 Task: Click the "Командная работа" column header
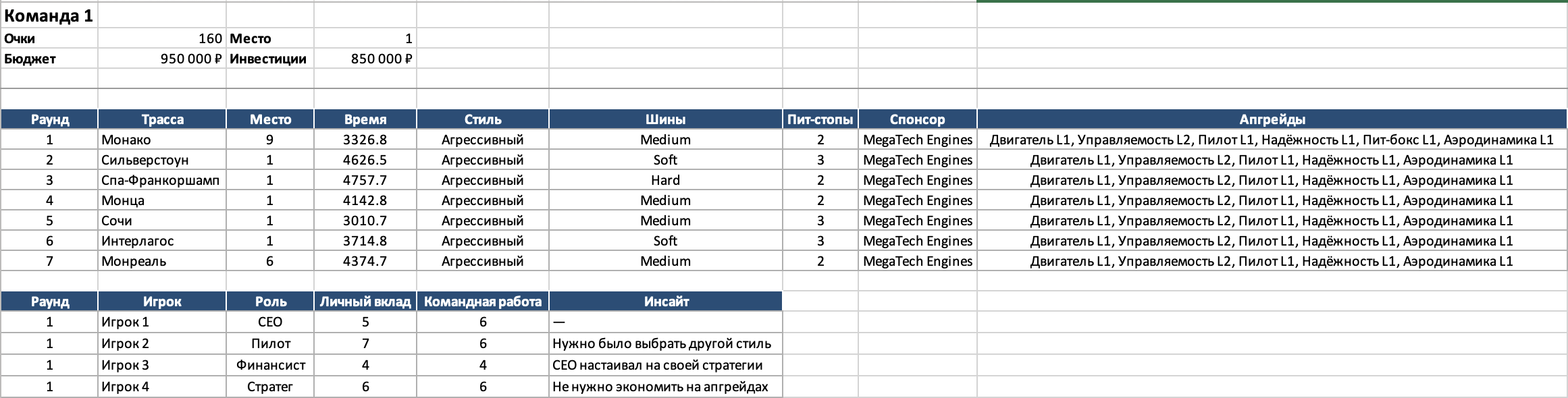pos(482,302)
